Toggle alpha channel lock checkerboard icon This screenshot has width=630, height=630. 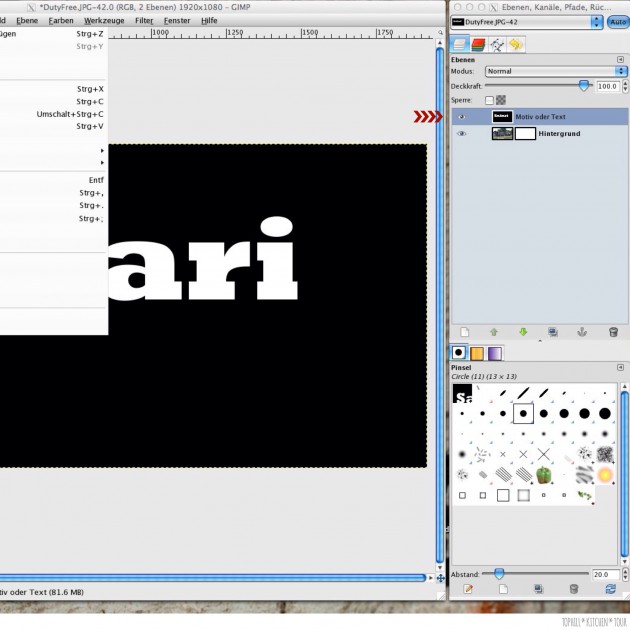point(501,100)
